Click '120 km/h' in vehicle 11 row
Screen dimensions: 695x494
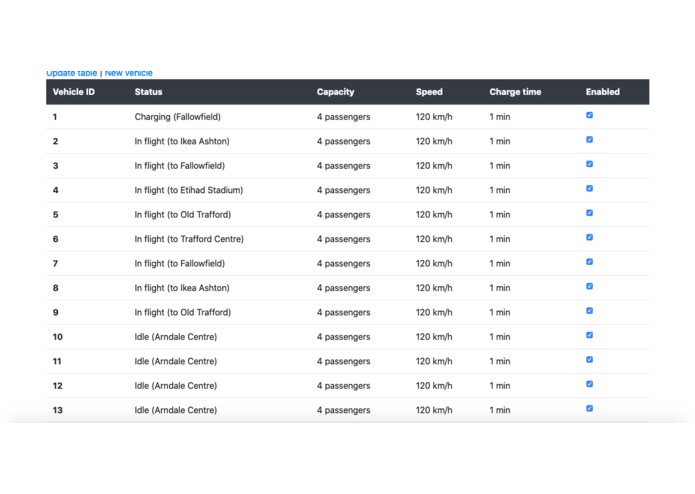coord(434,361)
